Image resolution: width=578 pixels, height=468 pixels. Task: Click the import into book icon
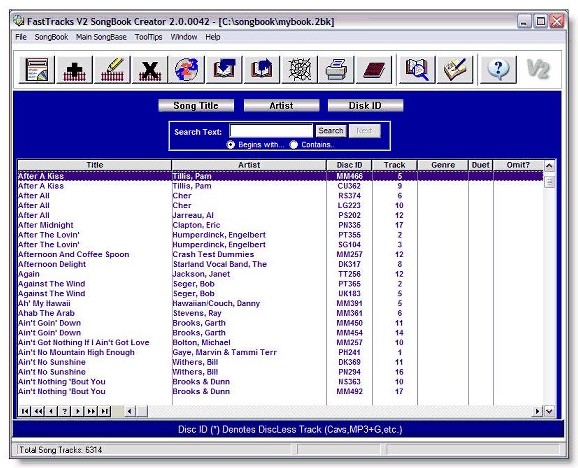(224, 69)
